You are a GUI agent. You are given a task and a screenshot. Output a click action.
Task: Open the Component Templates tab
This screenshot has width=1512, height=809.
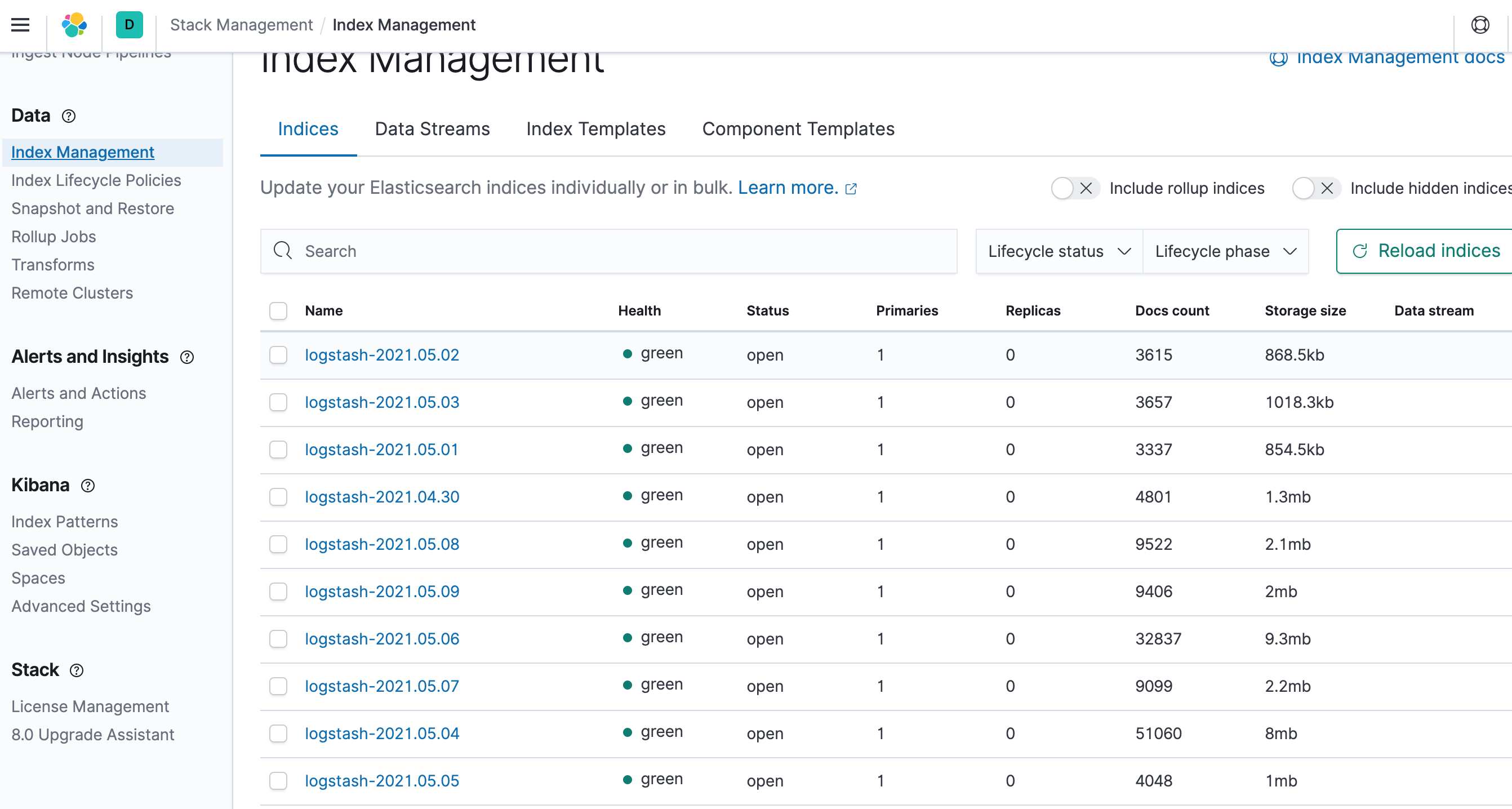[x=798, y=129]
